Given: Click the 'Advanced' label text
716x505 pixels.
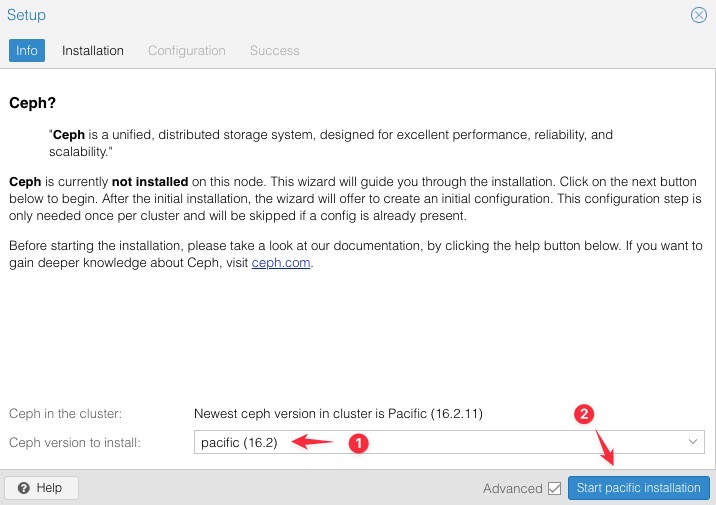Looking at the screenshot, I should pyautogui.click(x=513, y=489).
